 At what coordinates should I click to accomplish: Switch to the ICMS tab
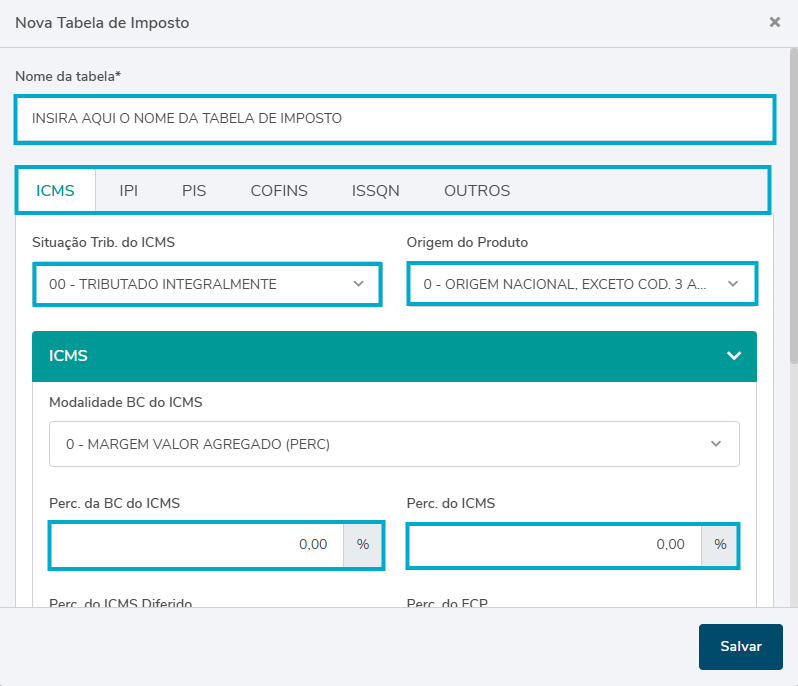pyautogui.click(x=55, y=190)
